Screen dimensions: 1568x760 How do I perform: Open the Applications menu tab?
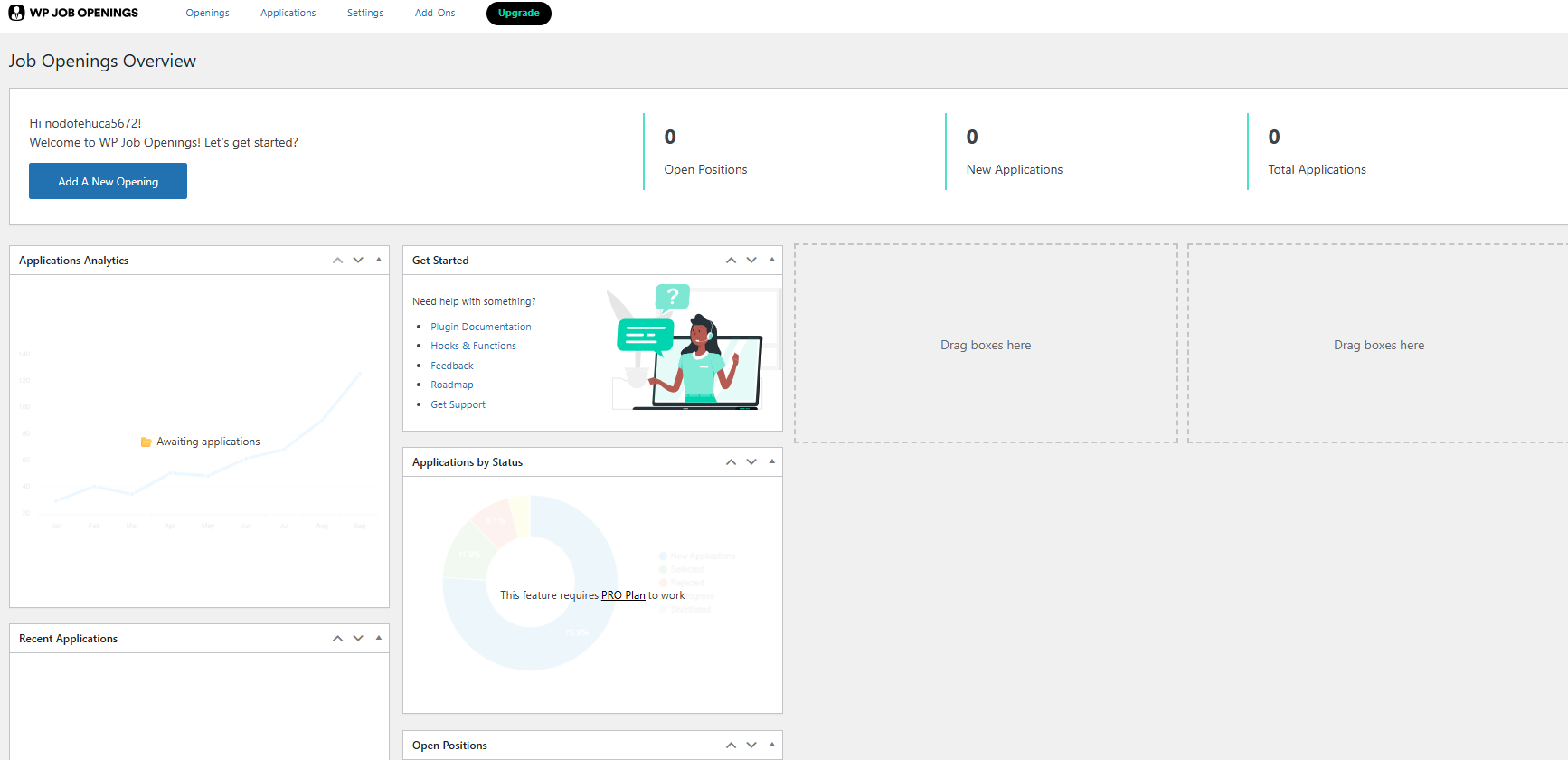(x=288, y=13)
